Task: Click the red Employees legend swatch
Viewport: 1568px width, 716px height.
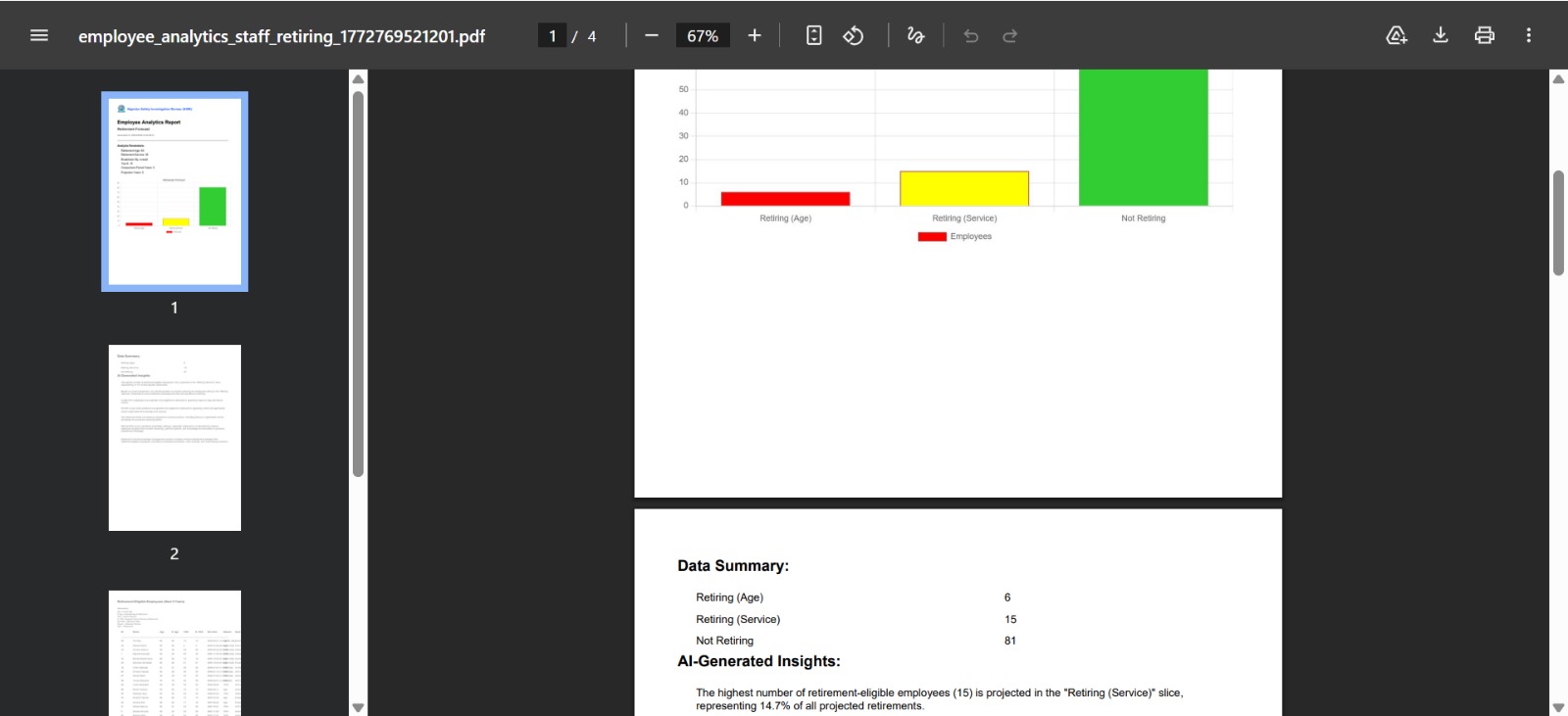Action: (932, 236)
